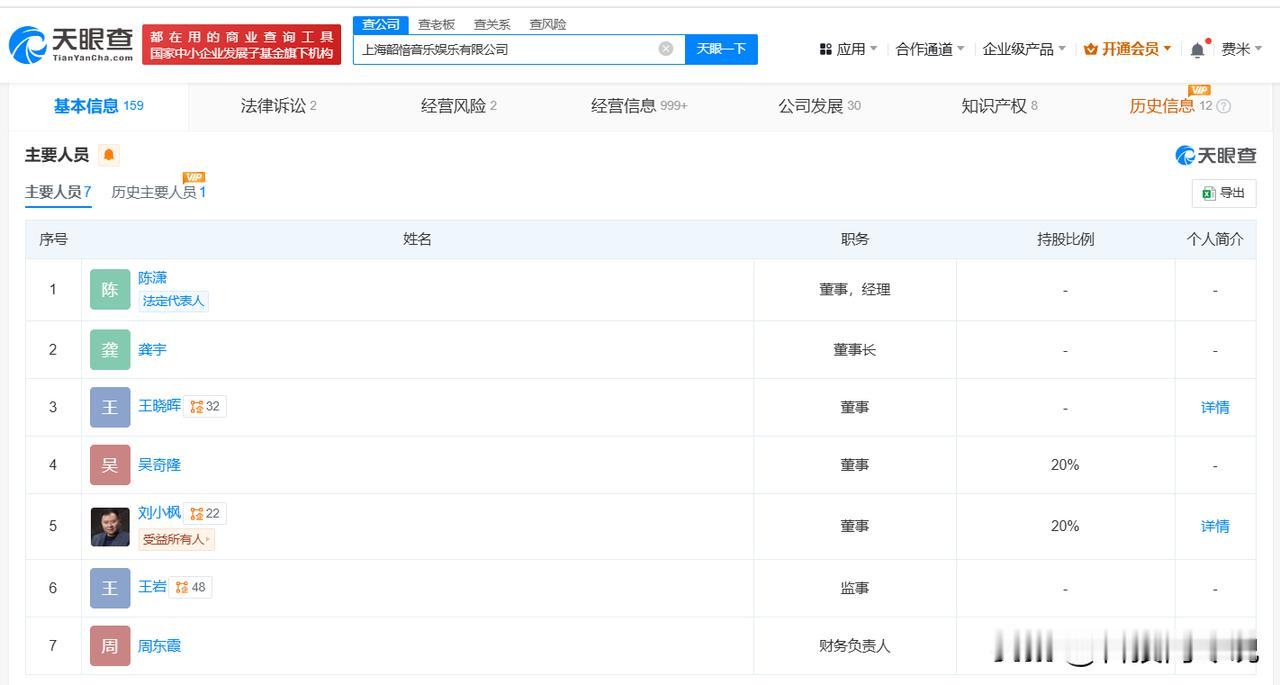The image size is (1280, 685).
Task: Click the 董事，经理 position cell
Action: point(855,290)
